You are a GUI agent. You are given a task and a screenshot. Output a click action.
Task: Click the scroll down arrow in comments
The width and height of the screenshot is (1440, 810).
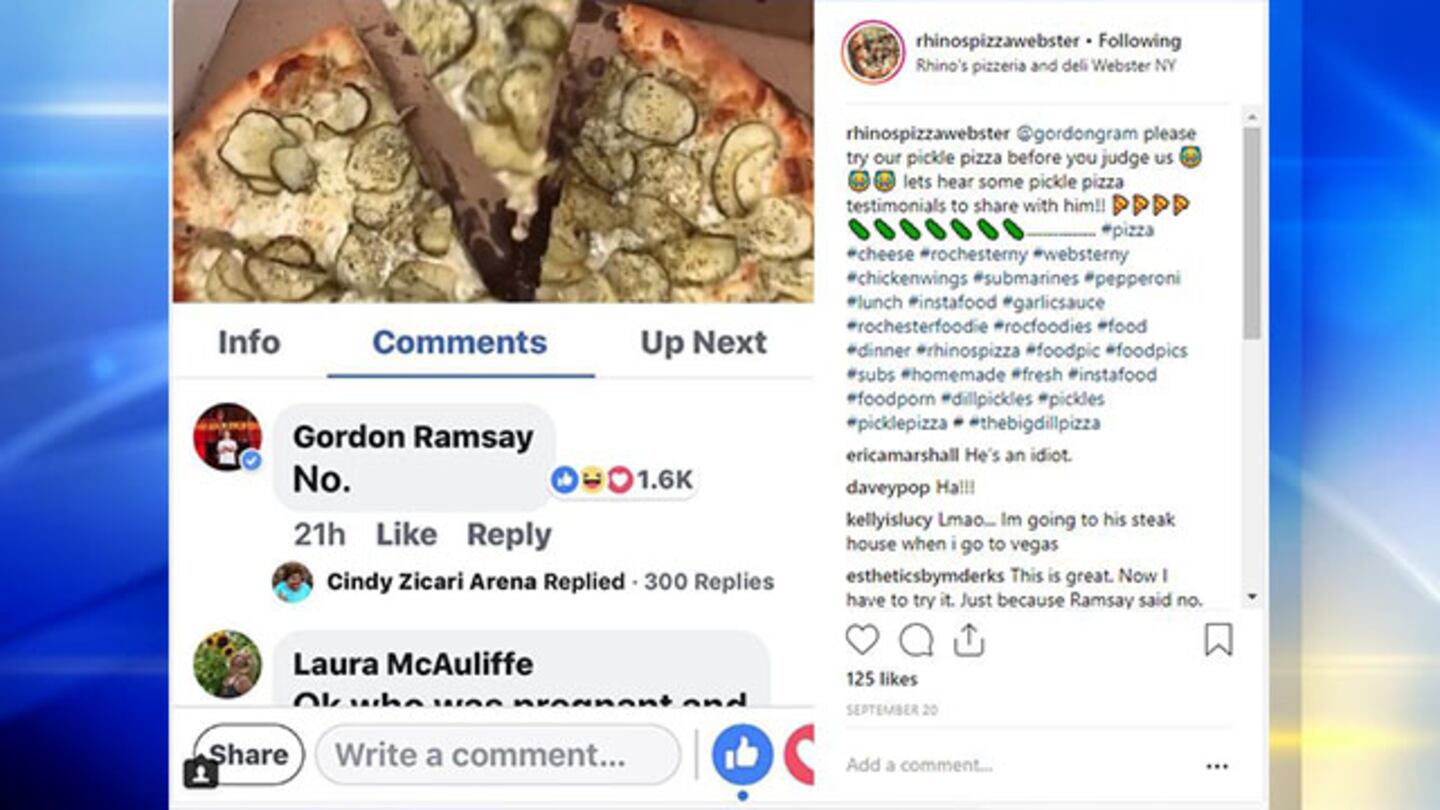tap(1252, 597)
